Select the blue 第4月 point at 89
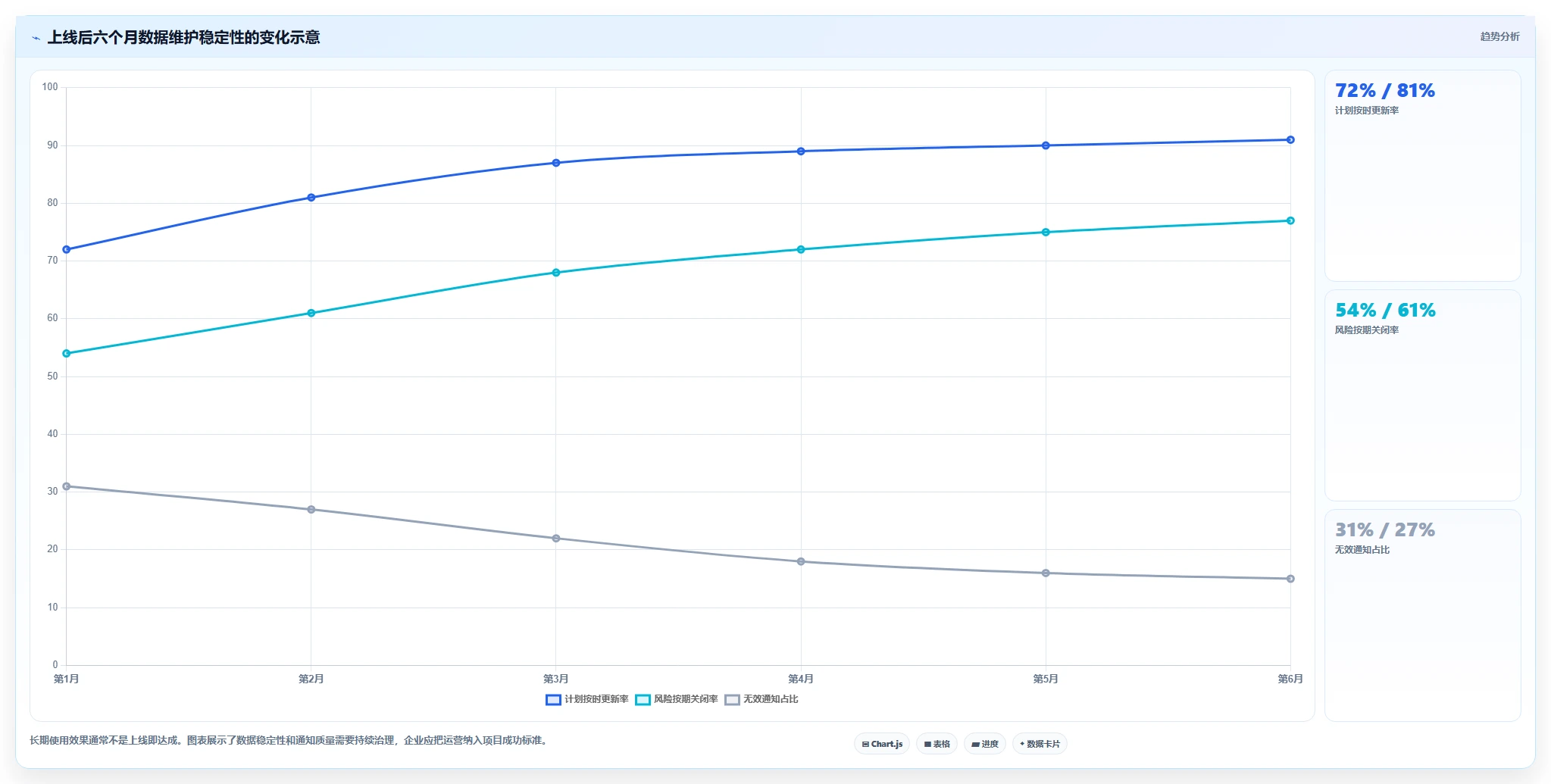1551x784 pixels. click(801, 151)
